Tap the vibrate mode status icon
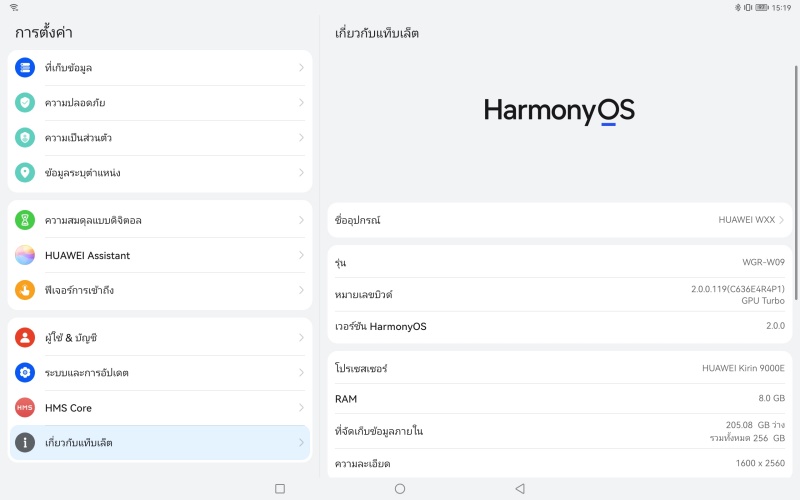The width and height of the screenshot is (800, 500). [x=747, y=7]
